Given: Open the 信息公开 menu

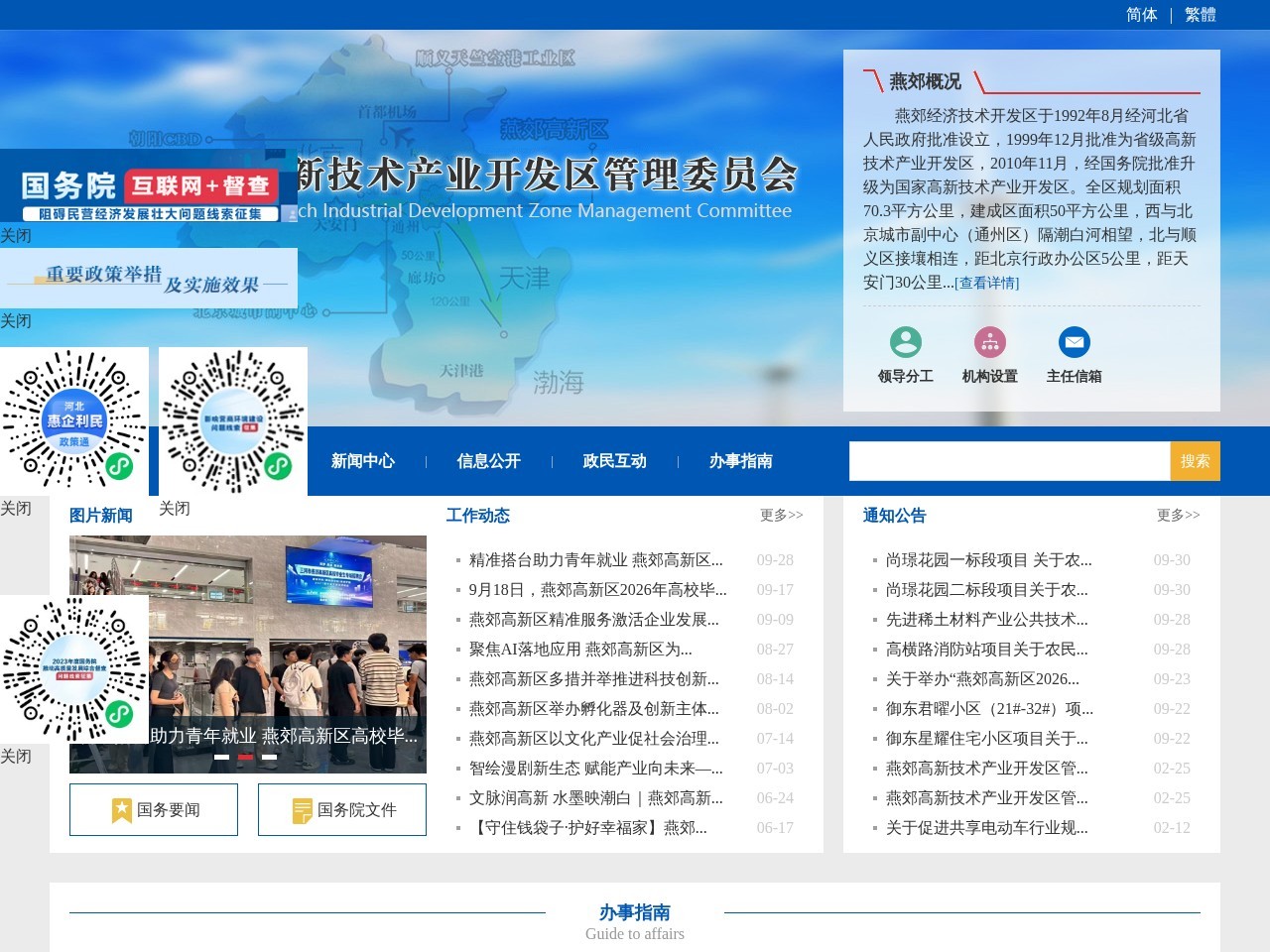Looking at the screenshot, I should click(489, 461).
